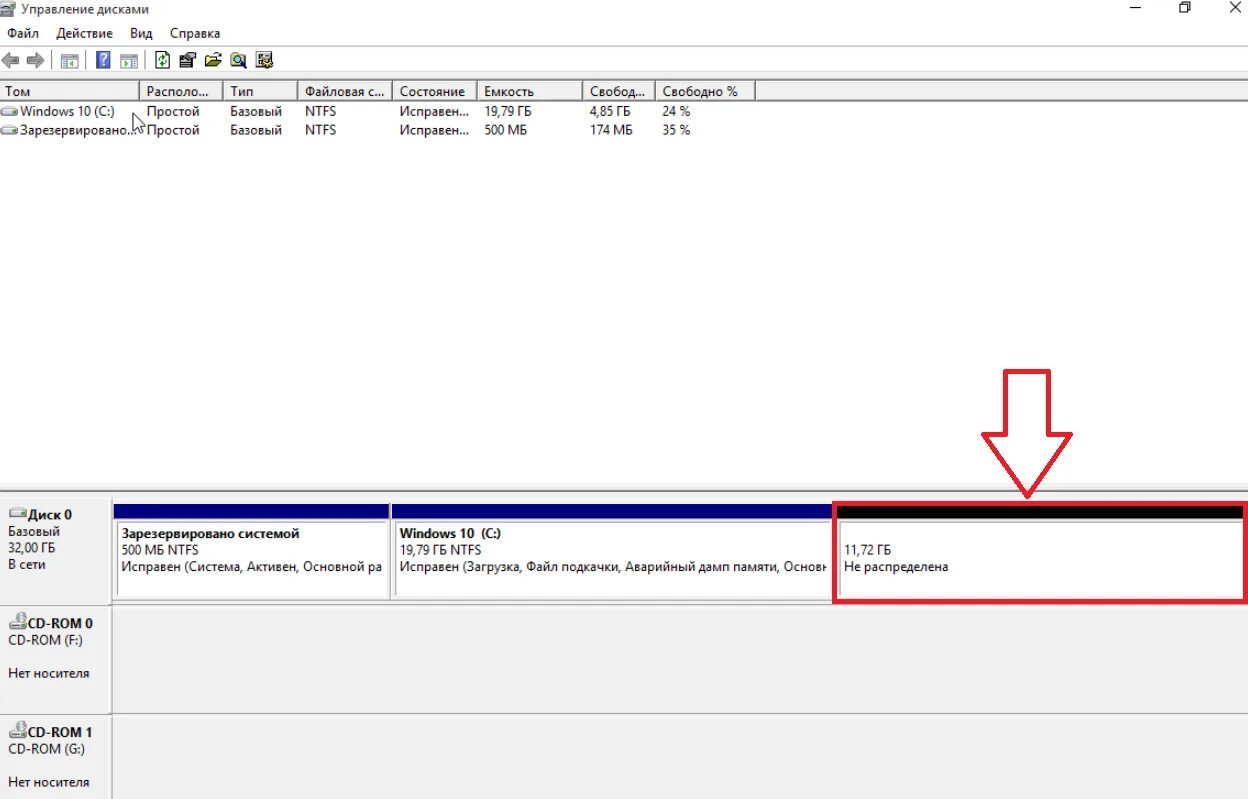
Task: Open Help via the blue question-mark icon
Action: click(x=102, y=60)
